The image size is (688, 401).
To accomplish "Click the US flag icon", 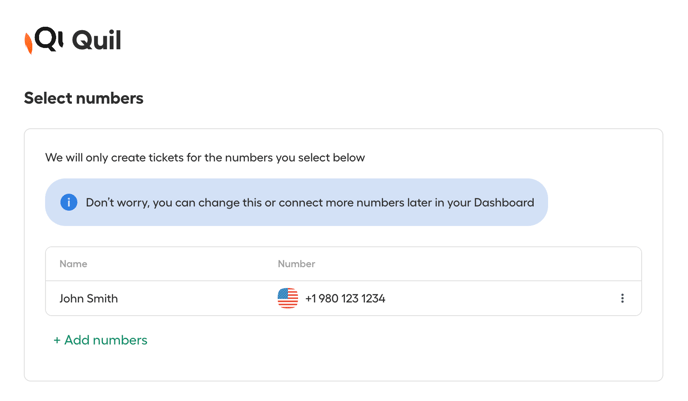I will (x=288, y=298).
